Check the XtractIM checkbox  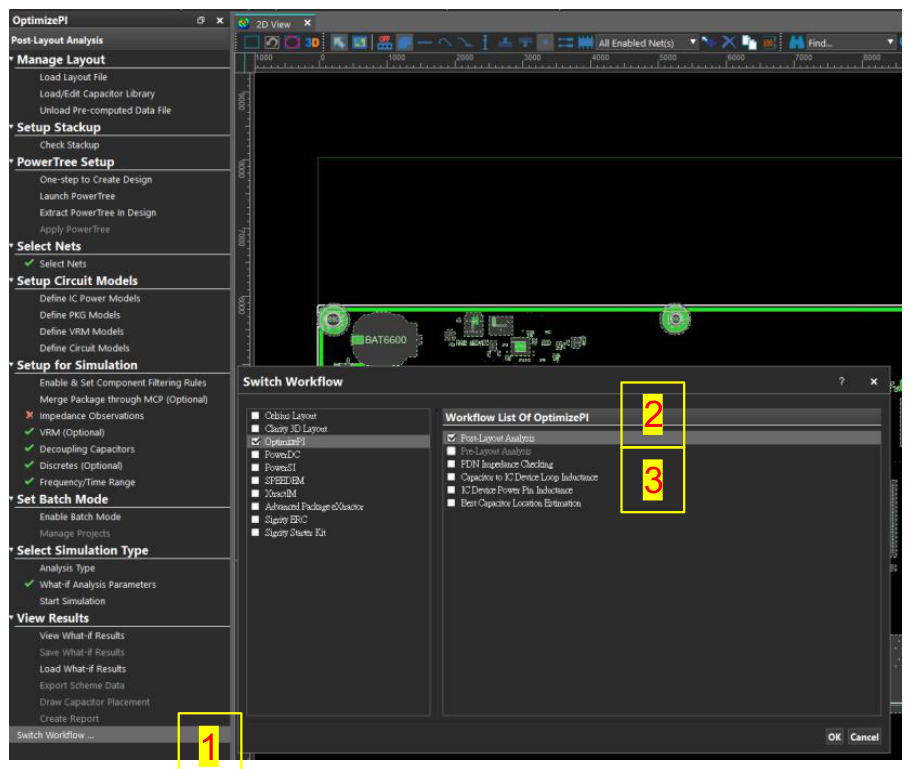coord(255,493)
